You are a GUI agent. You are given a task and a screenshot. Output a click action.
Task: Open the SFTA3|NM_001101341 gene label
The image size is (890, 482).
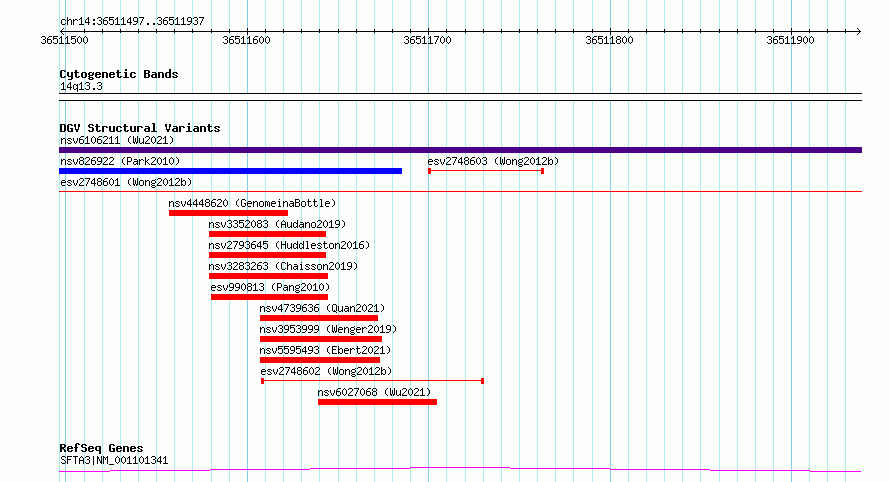(x=114, y=460)
